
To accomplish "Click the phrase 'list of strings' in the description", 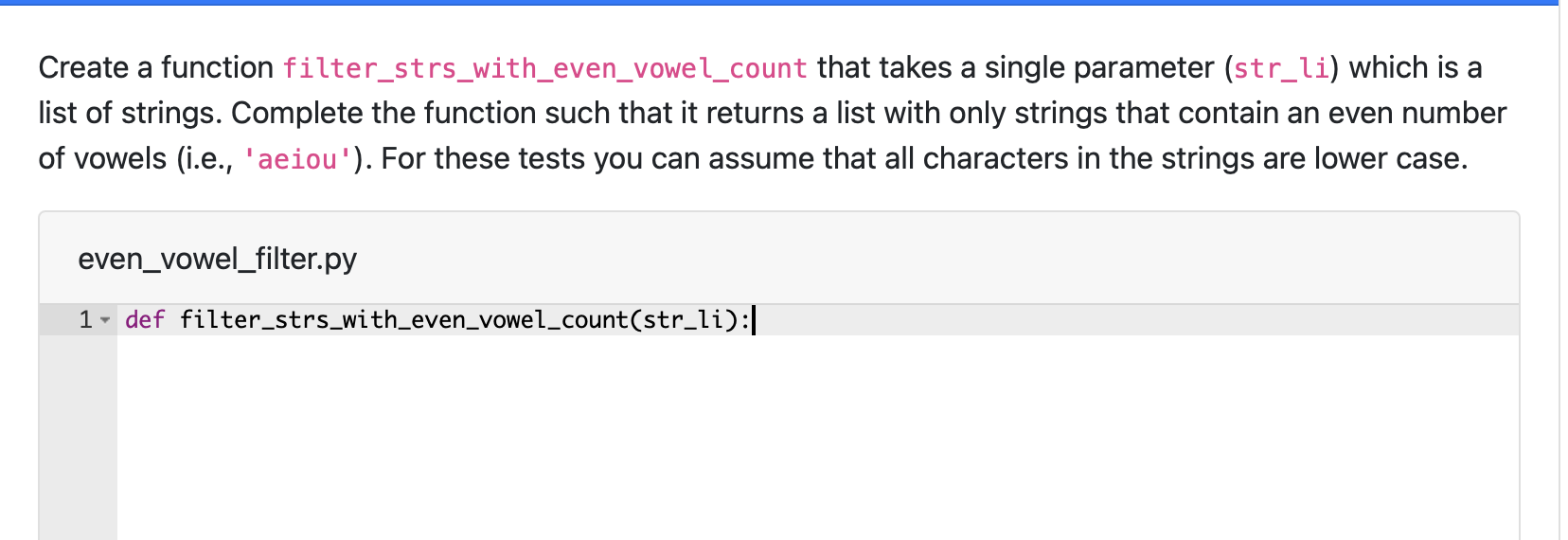I will coord(130,114).
